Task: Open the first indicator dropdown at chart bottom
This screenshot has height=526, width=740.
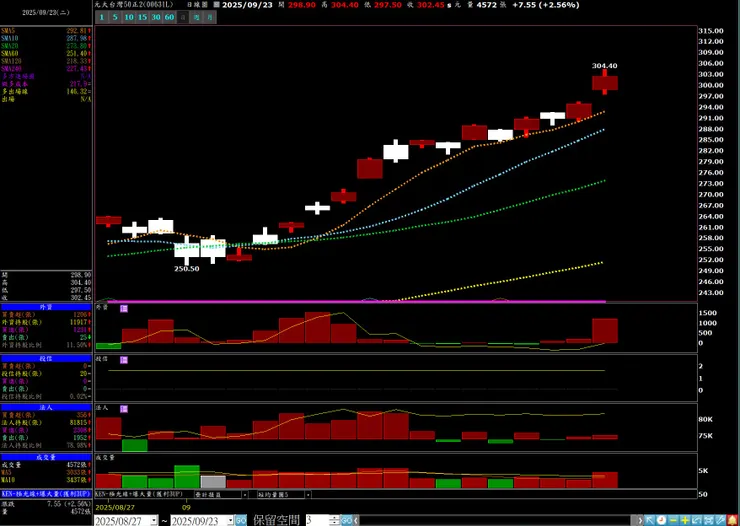Action: (x=244, y=494)
